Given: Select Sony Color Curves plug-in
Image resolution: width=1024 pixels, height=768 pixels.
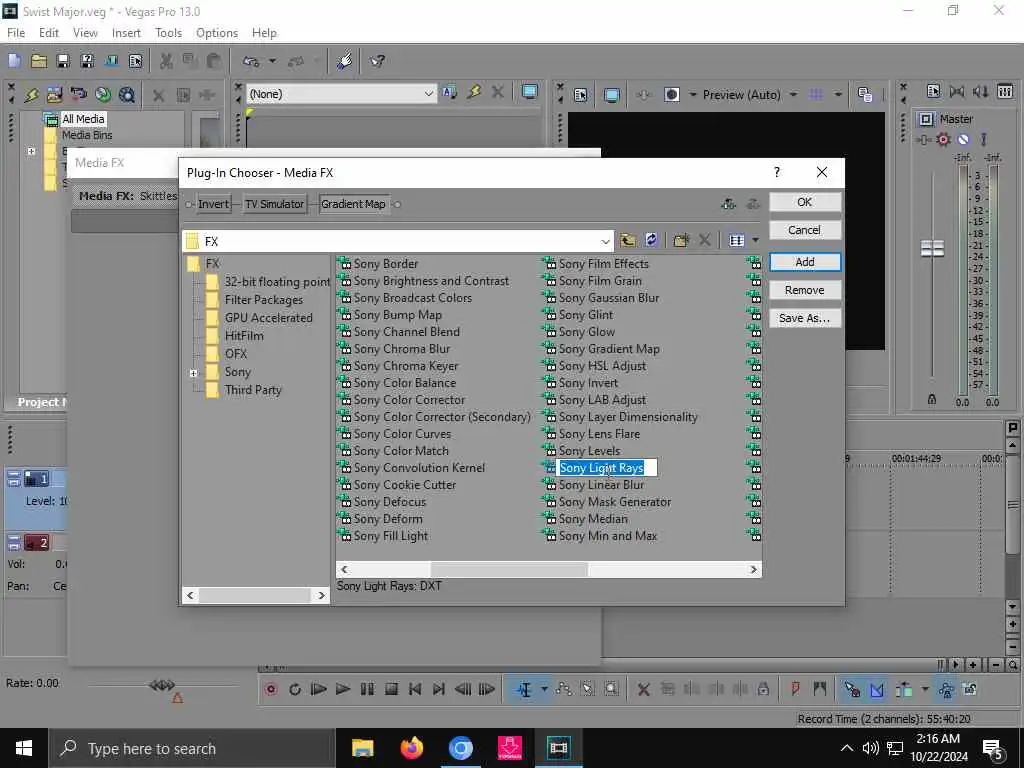Looking at the screenshot, I should tap(402, 434).
